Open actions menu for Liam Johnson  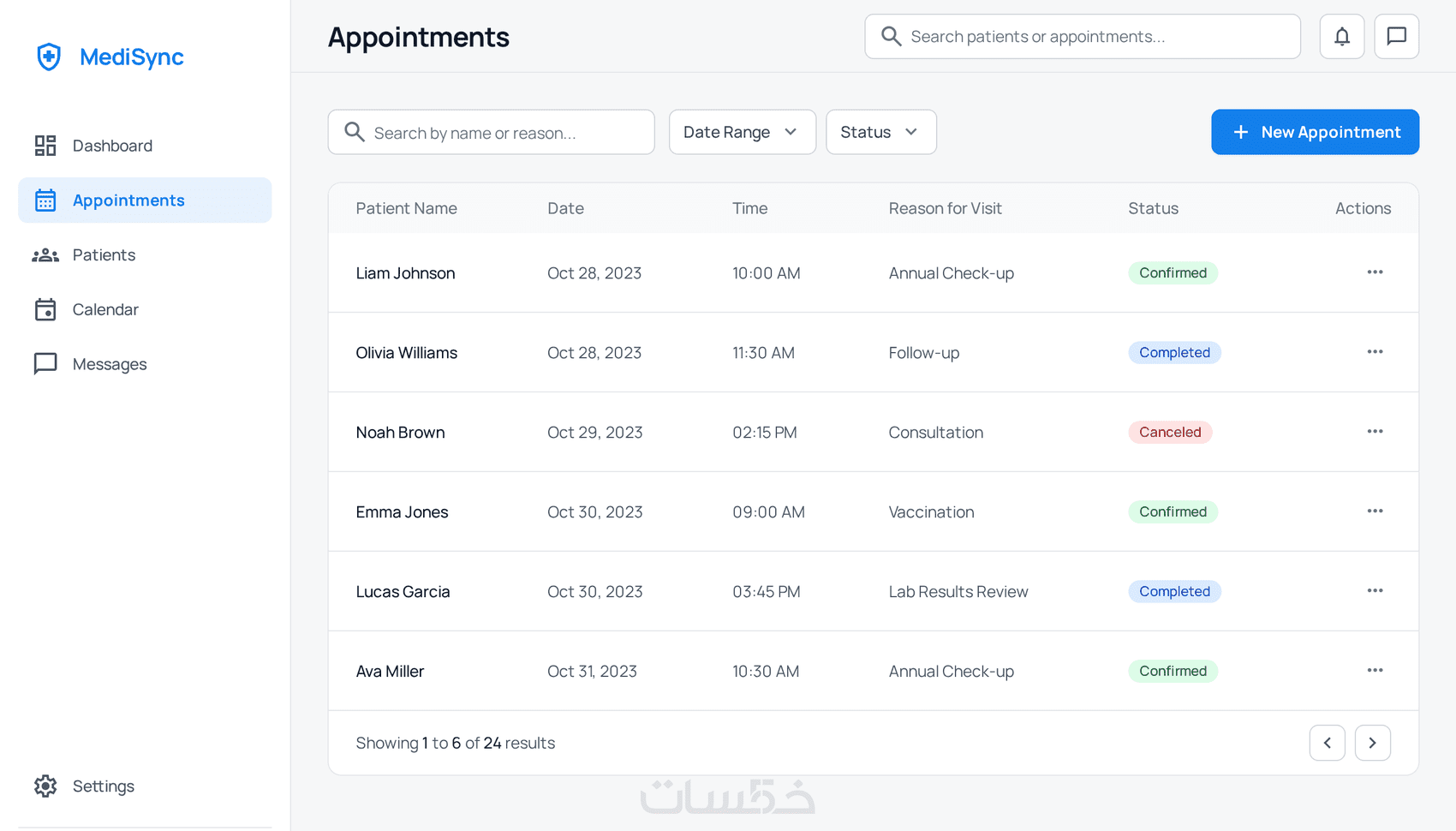[1375, 272]
